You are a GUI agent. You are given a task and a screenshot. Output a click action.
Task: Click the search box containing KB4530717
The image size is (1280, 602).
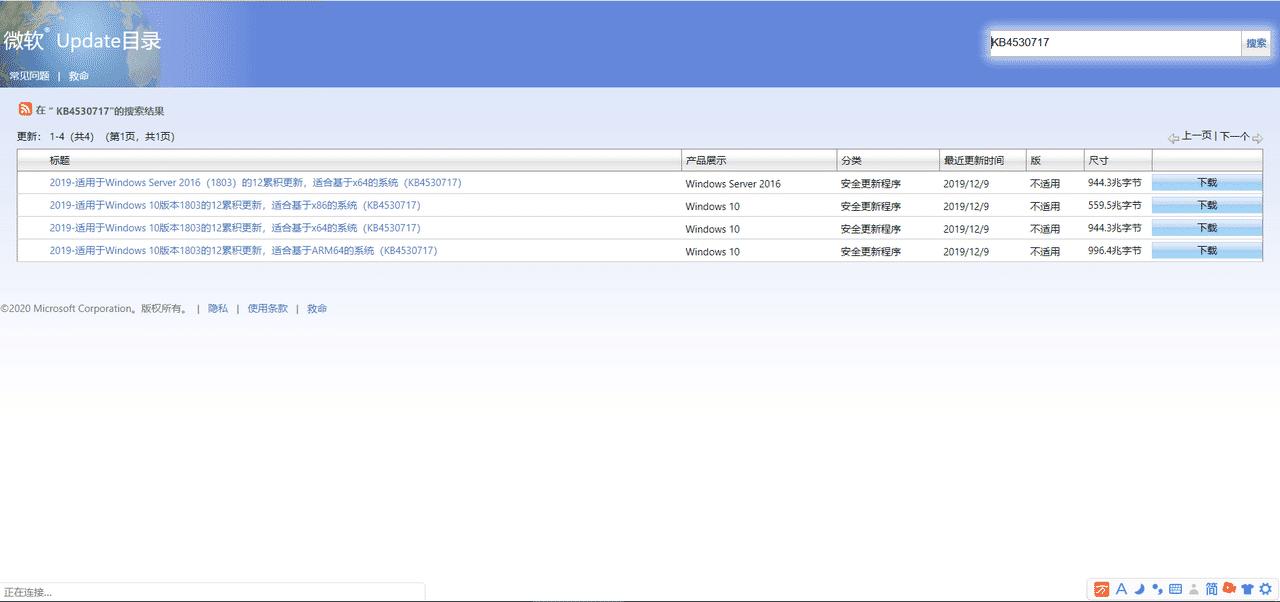click(1115, 43)
